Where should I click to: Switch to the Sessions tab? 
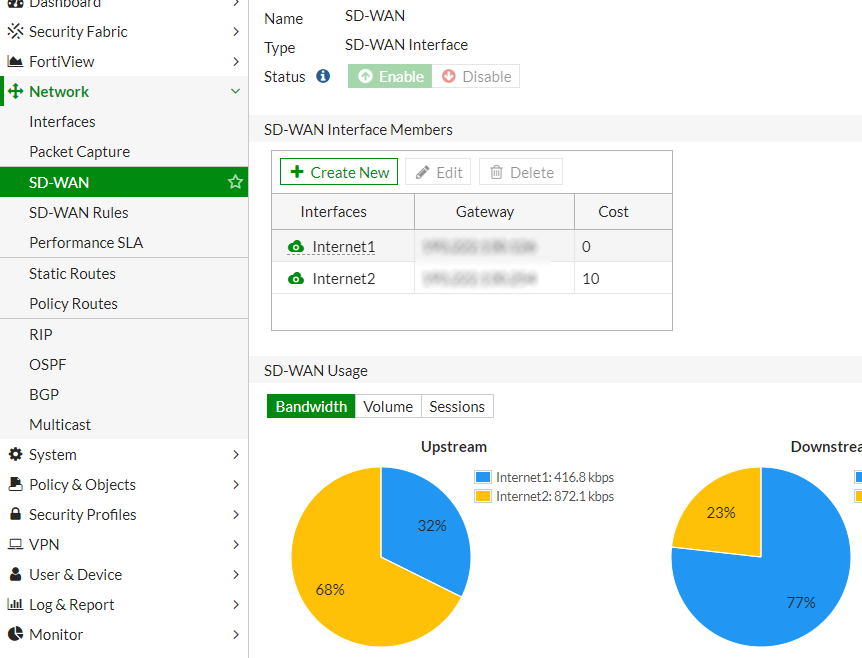click(x=456, y=406)
